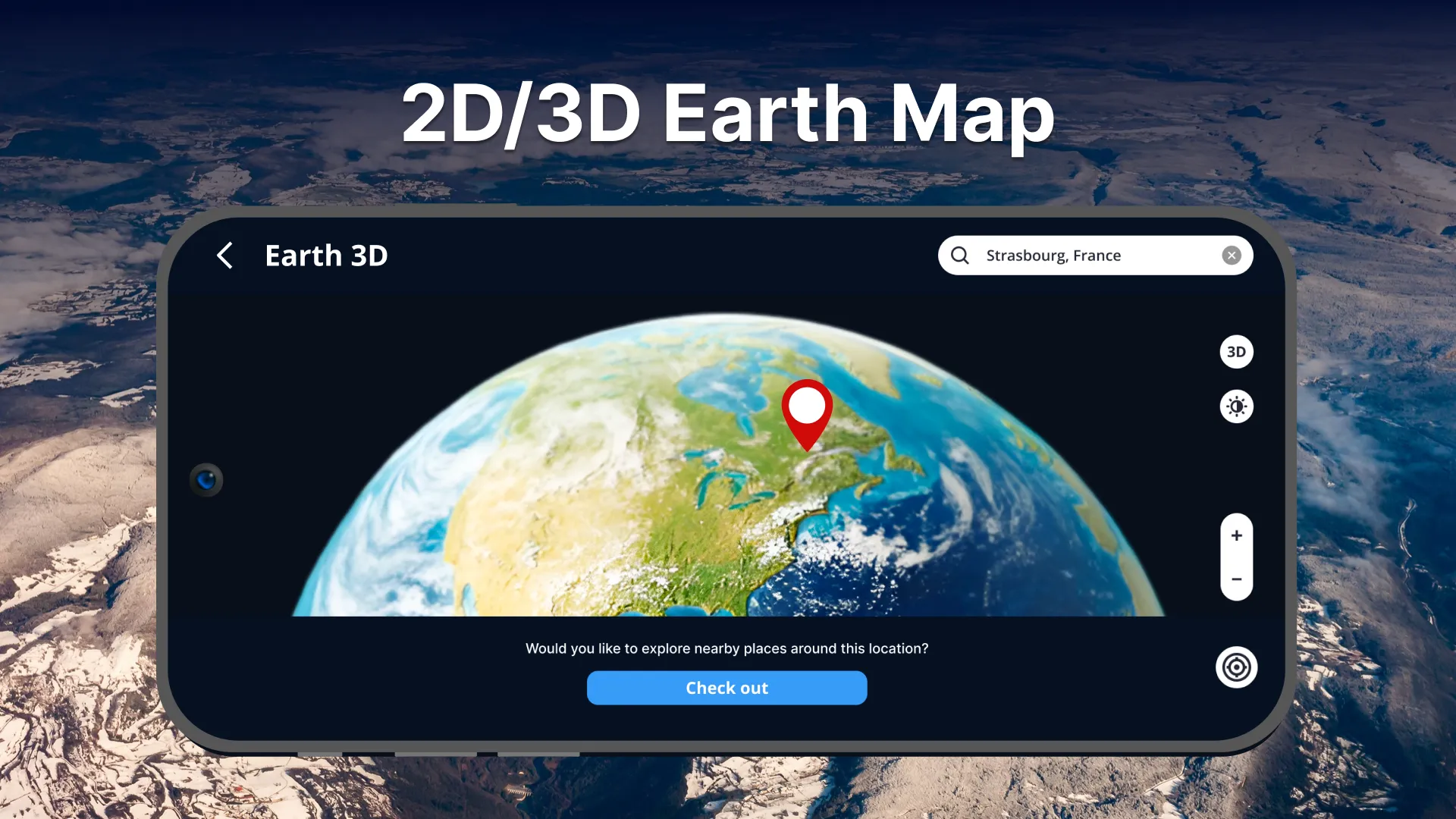Click the nearby places prompt text

pyautogui.click(x=726, y=648)
